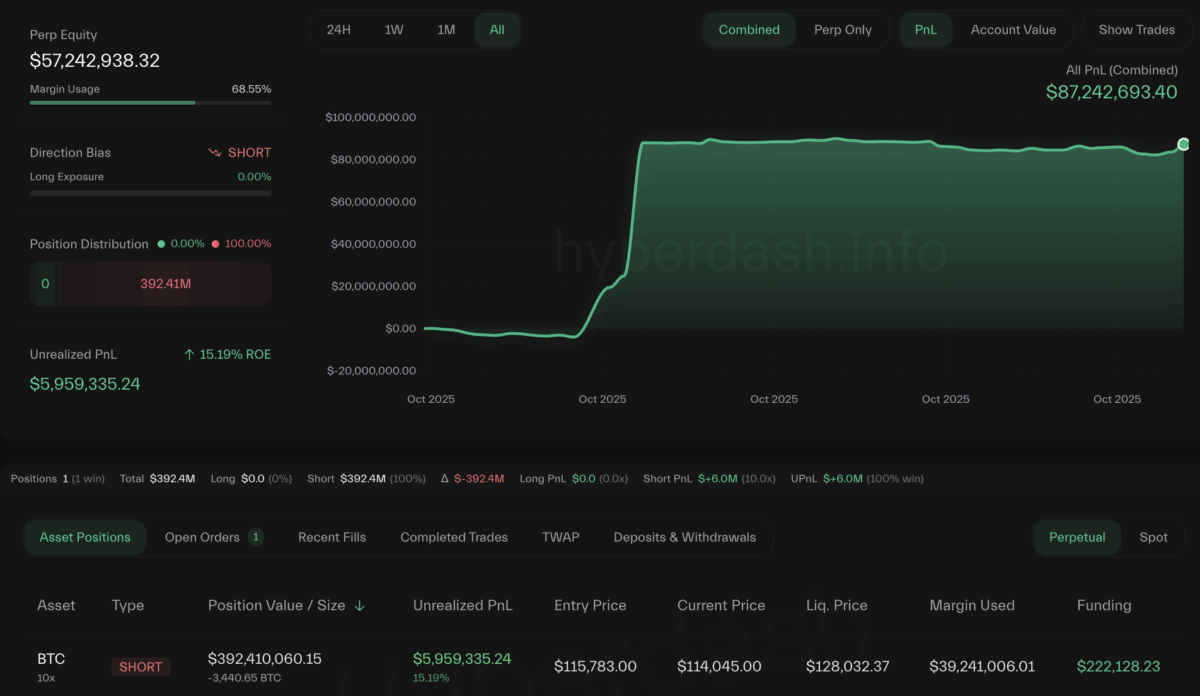
Task: Choose the 1M chart range
Action: click(x=446, y=30)
